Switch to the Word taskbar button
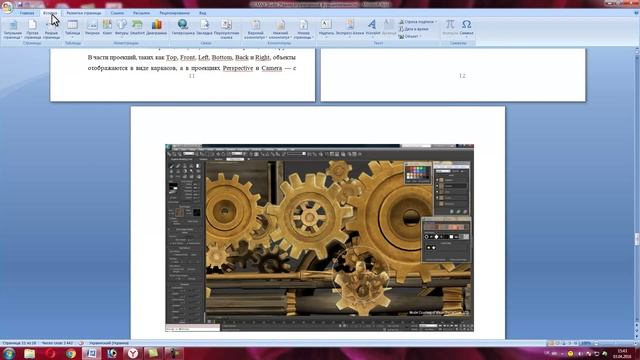This screenshot has height=360, width=640. click(92, 353)
